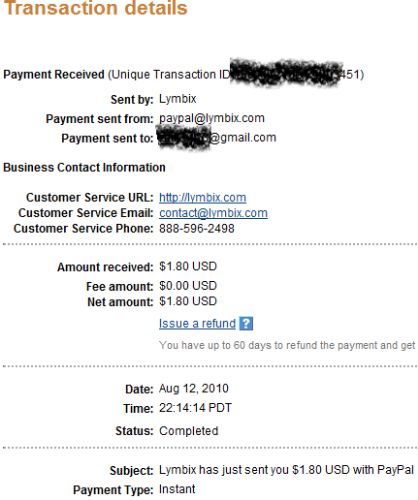418x500 pixels.
Task: Click the date Aug 12, 2010
Action: click(x=194, y=389)
